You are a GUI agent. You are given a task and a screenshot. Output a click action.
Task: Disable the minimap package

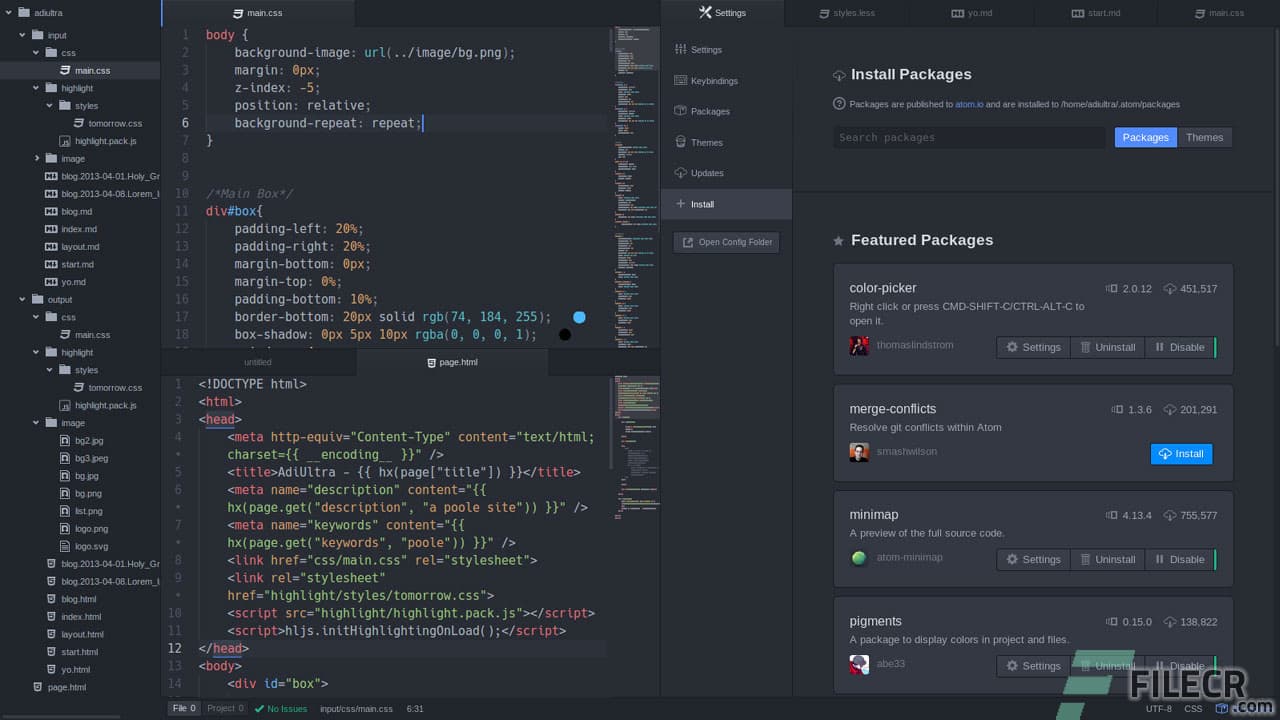coord(1180,559)
